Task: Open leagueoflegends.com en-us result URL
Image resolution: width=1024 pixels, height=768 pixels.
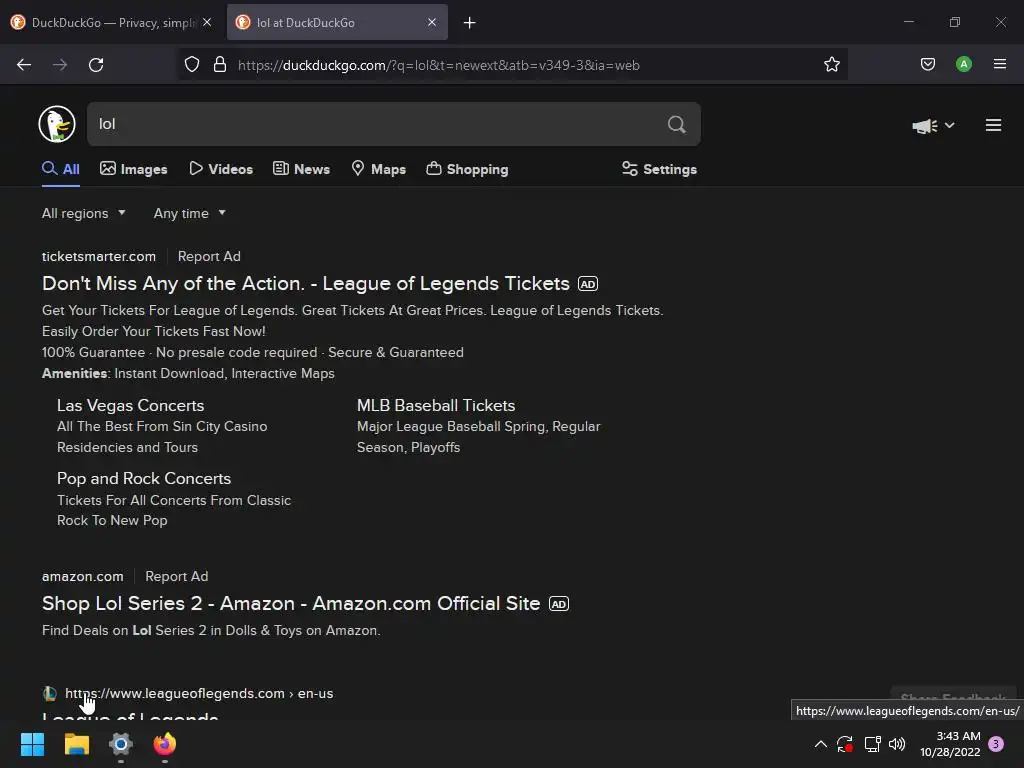Action: tap(199, 694)
